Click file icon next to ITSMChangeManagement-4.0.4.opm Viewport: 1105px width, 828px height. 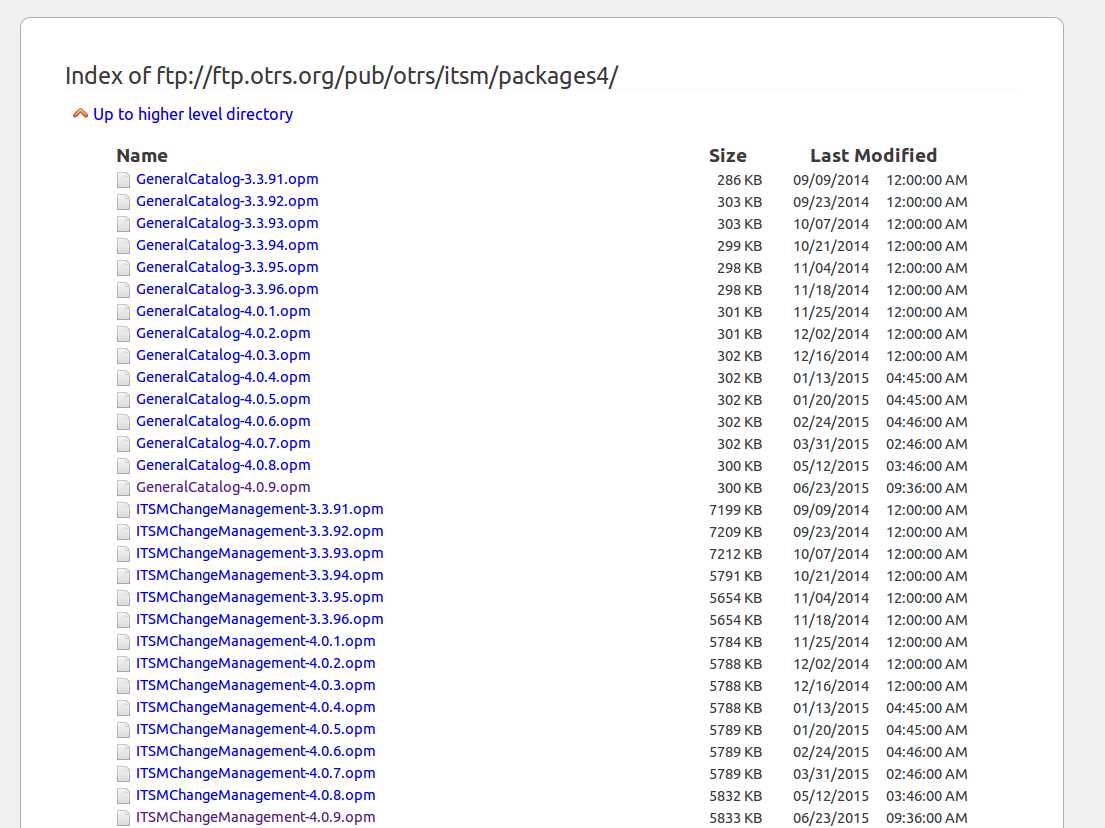123,707
